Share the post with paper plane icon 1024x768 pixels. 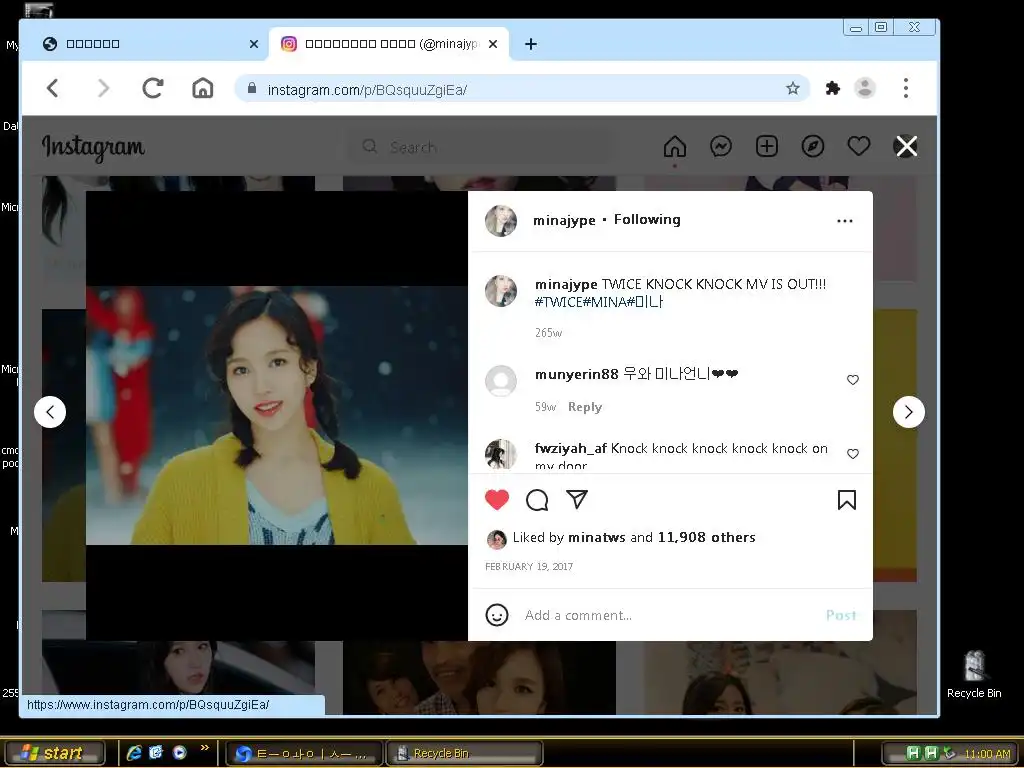[x=577, y=499]
